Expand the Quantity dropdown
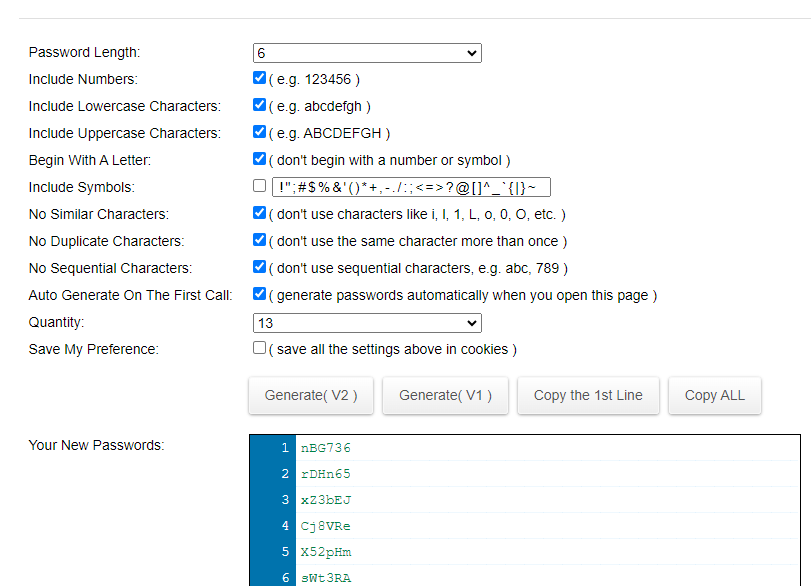This screenshot has width=811, height=586. coord(366,323)
